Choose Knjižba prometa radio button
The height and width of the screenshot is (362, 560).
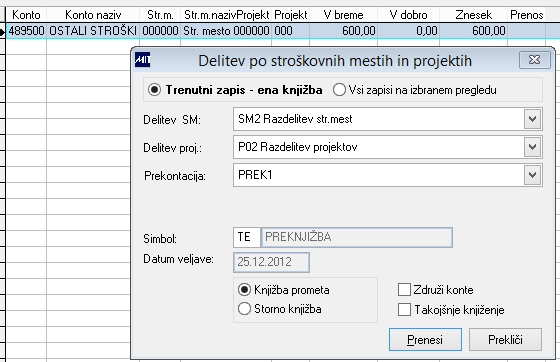(244, 290)
